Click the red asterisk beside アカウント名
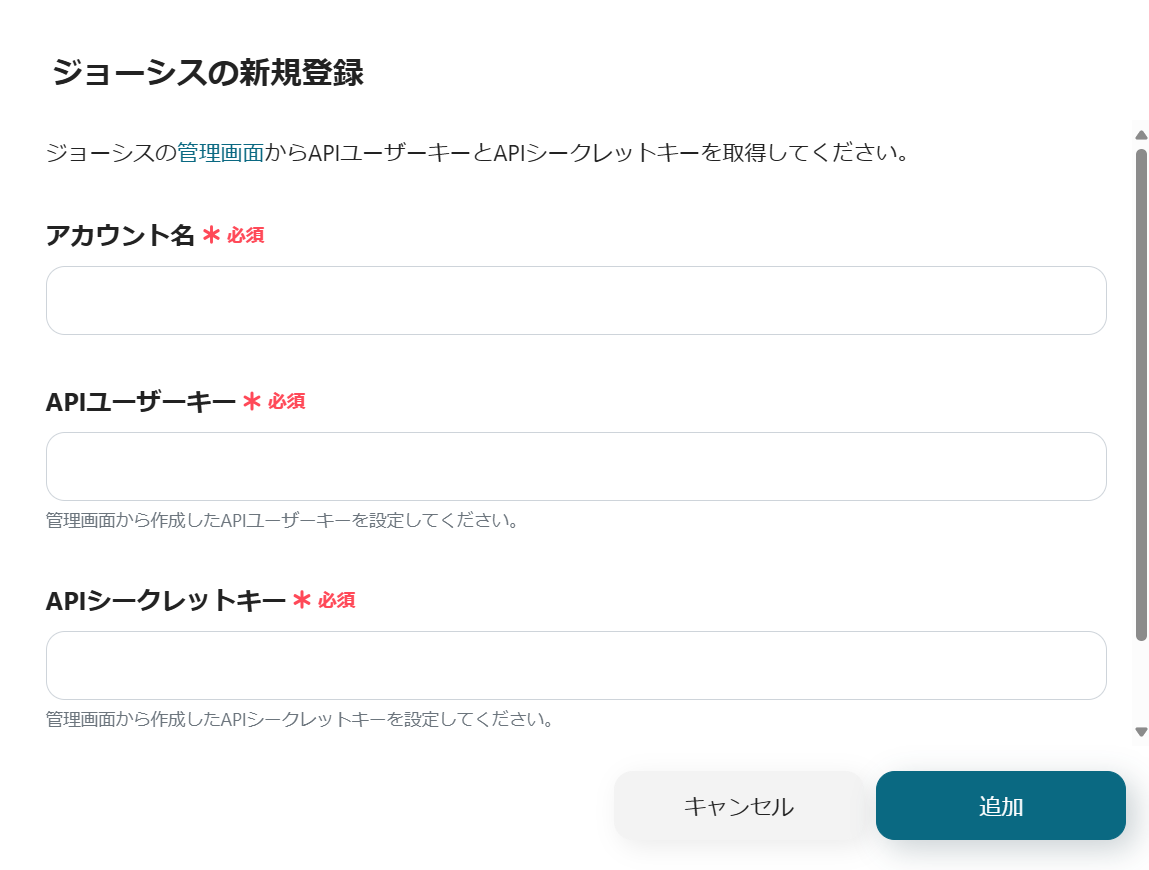 pos(211,236)
